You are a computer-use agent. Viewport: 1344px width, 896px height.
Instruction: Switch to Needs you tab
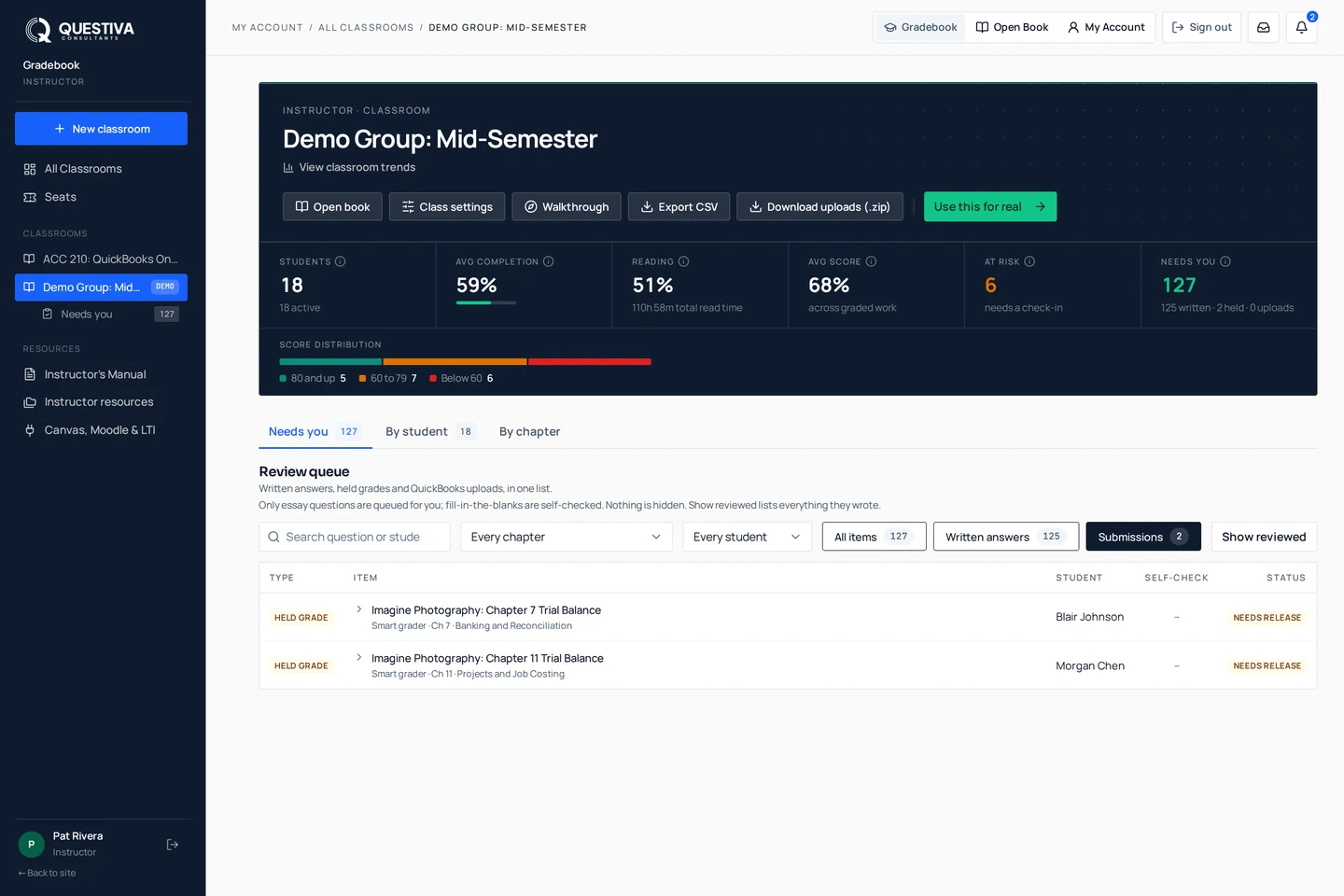pyautogui.click(x=315, y=431)
